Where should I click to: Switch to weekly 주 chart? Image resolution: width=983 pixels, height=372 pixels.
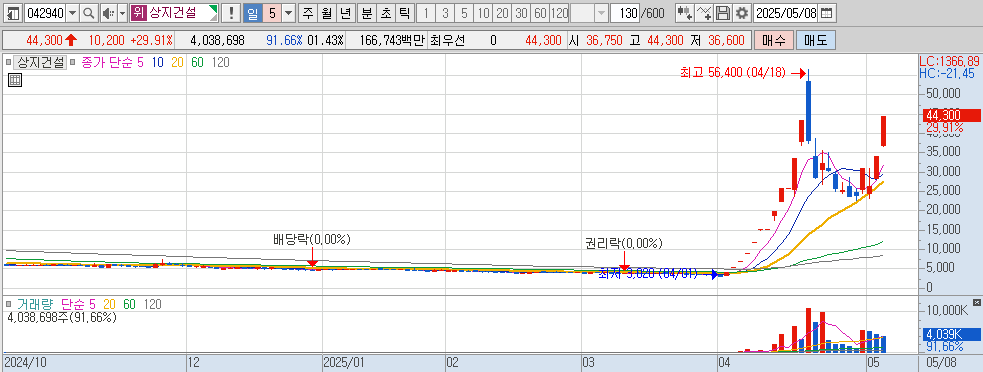click(308, 13)
